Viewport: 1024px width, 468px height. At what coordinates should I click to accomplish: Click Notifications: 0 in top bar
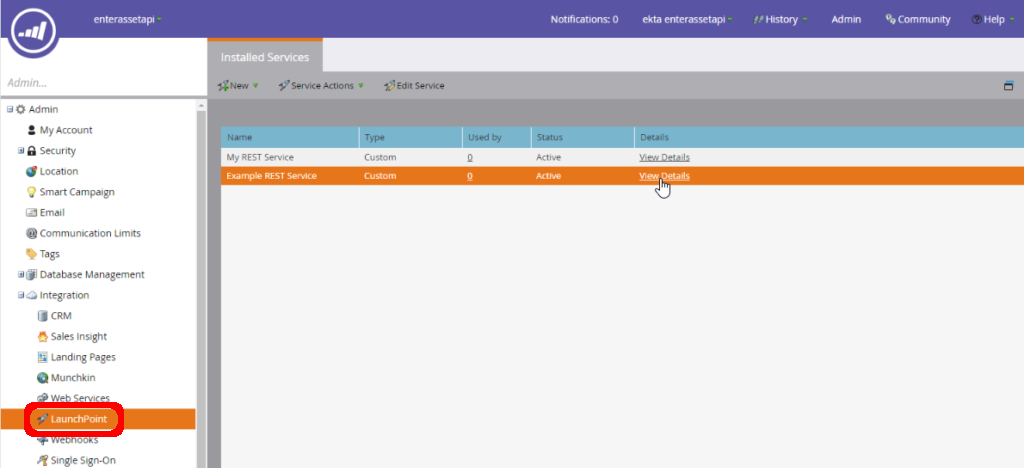tap(584, 20)
